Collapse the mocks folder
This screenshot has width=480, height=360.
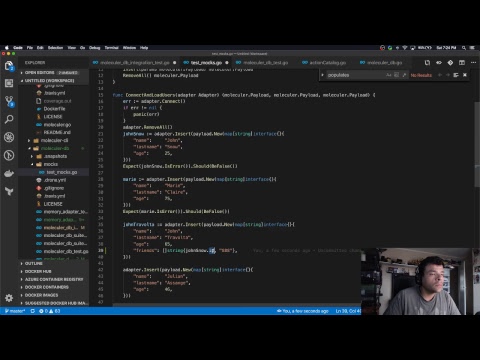click(53, 164)
